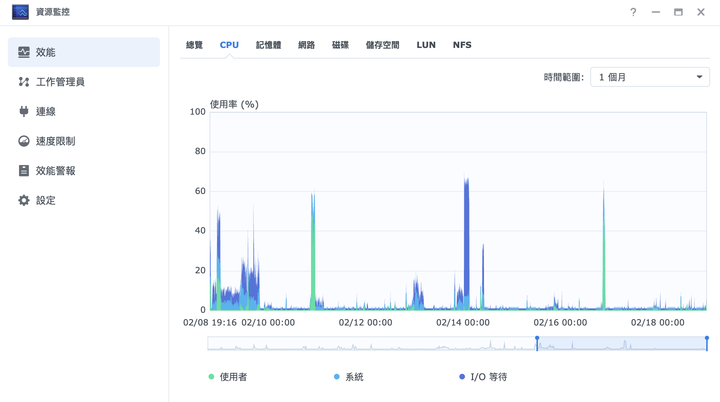Click the 02/16 00:00 axis label
The image size is (720, 402).
[x=560, y=323]
